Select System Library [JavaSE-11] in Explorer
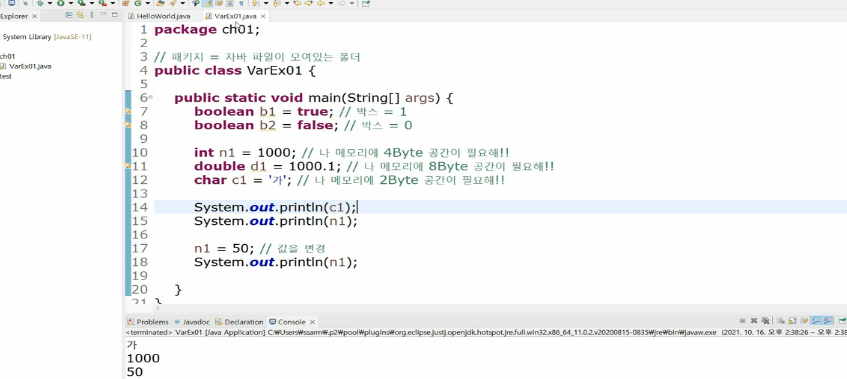Screen dimensions: 847x379 46,37
